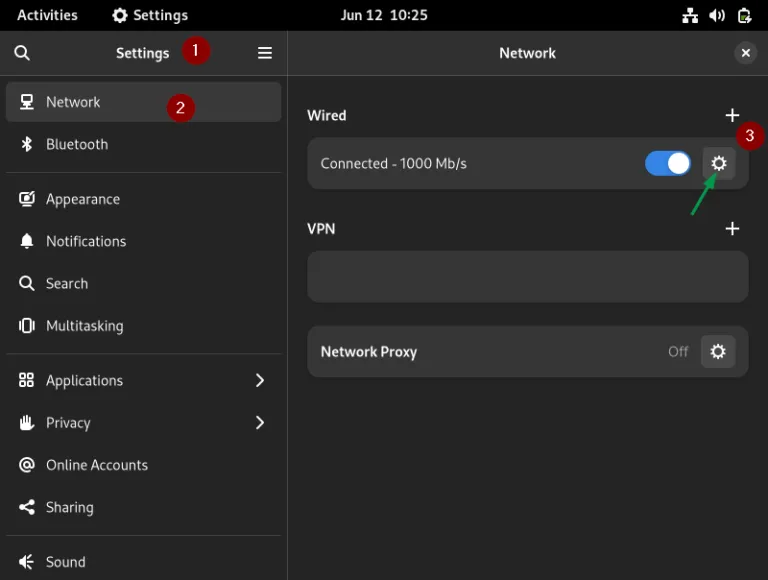
Task: Click the Online Accounts at-sign icon
Action: coord(26,465)
